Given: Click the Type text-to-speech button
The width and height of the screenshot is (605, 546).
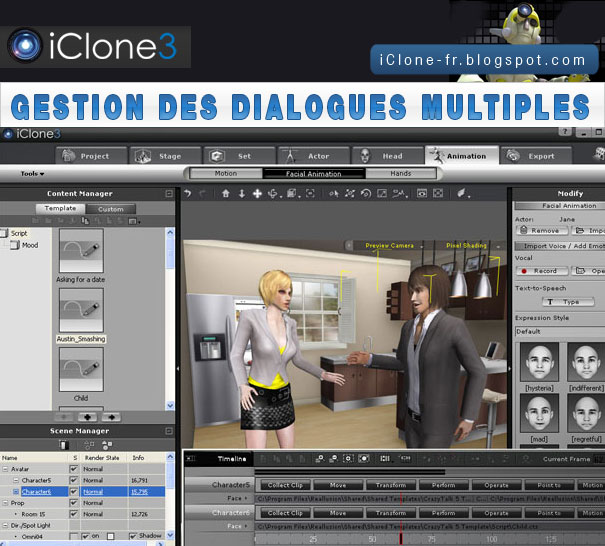Looking at the screenshot, I should tap(568, 302).
